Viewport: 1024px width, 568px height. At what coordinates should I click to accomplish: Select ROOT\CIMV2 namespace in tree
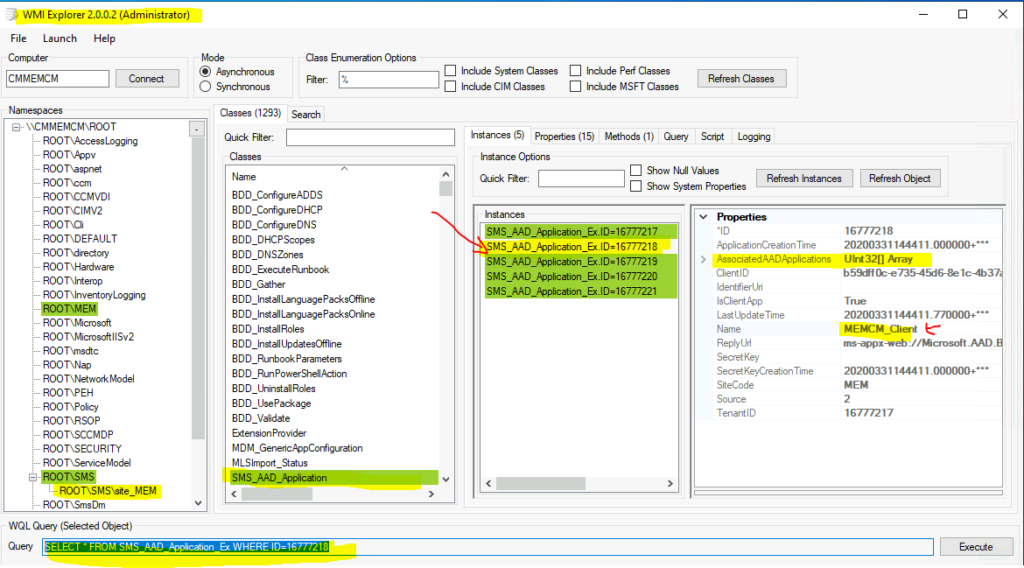pyautogui.click(x=73, y=211)
